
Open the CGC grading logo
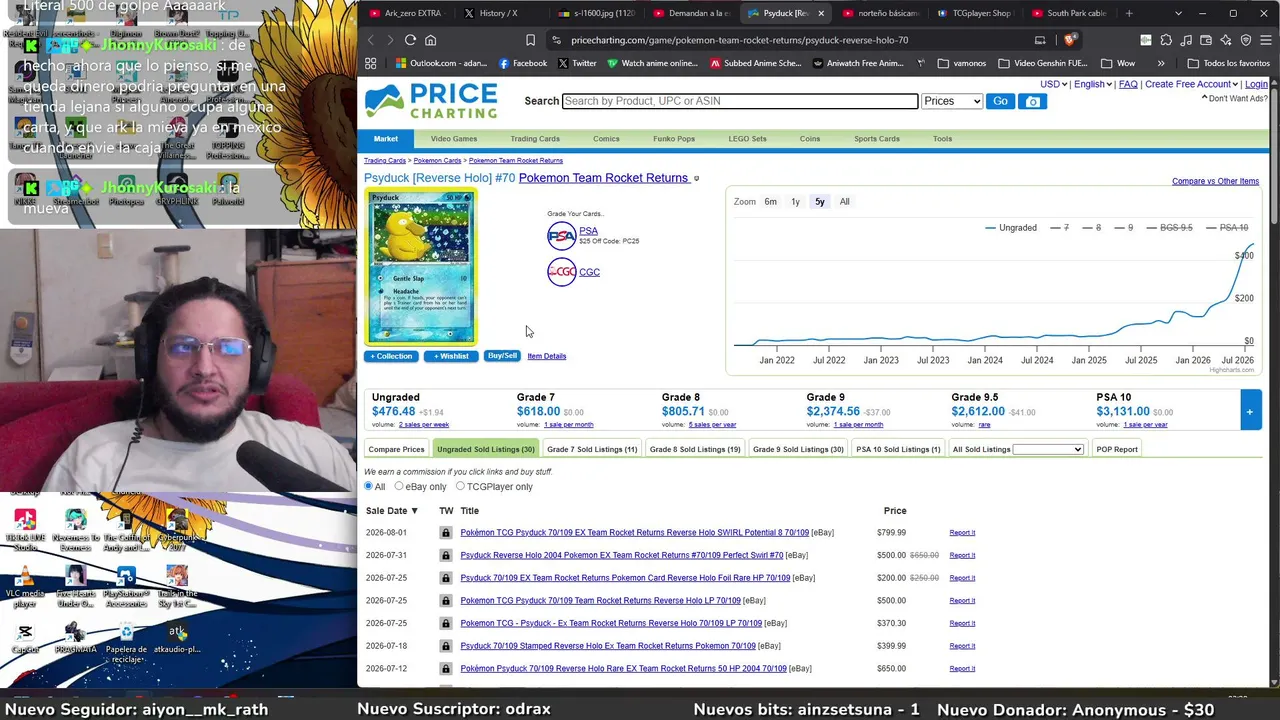coord(562,272)
